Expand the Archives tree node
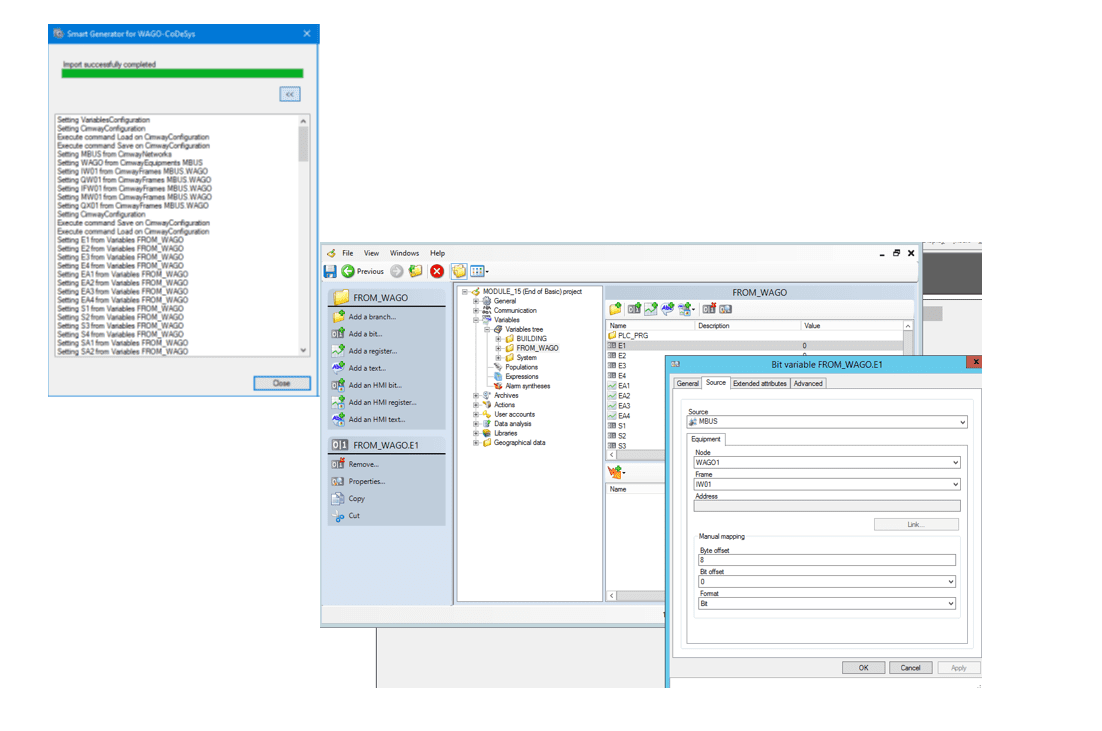This screenshot has width=1102, height=731. pos(476,395)
